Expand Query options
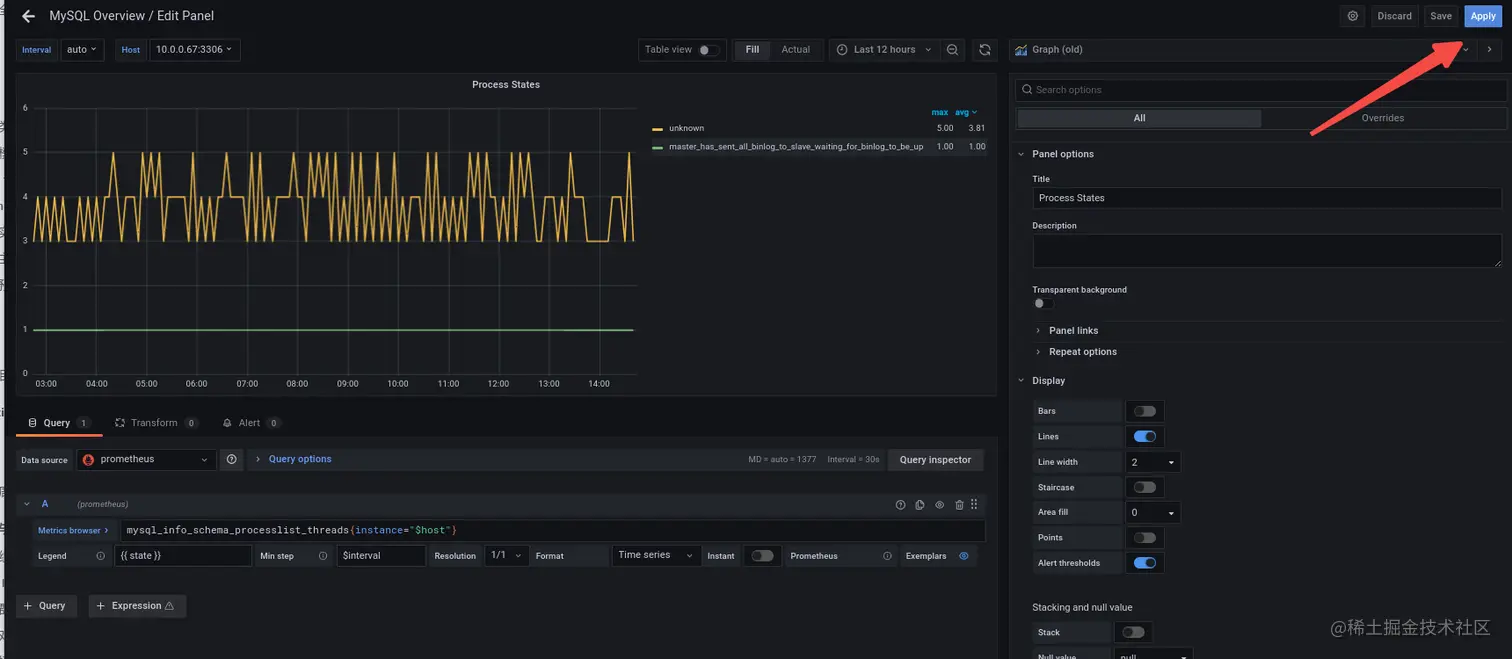 (300, 459)
